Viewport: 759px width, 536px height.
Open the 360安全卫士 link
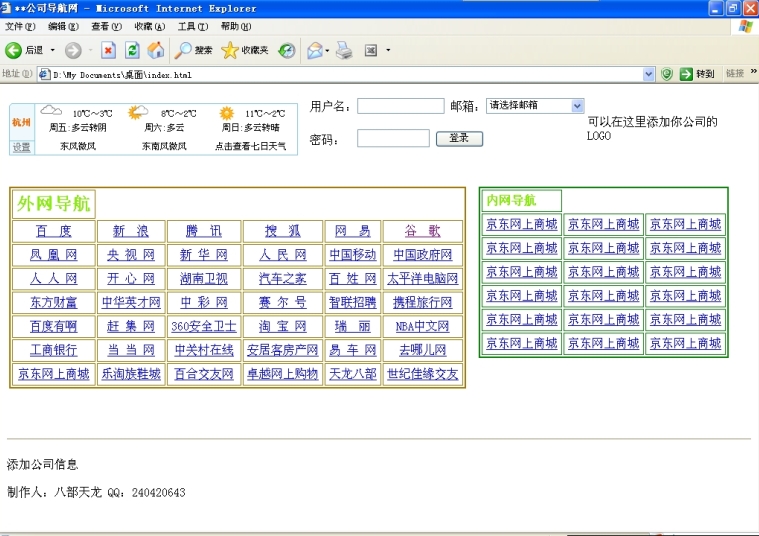(x=204, y=326)
